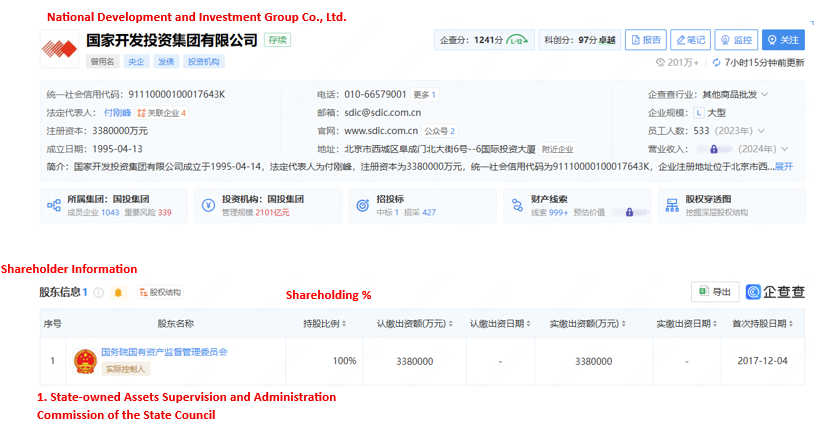Export shareholder list with 导出 button
Image resolution: width=822 pixels, height=432 pixels.
pos(714,292)
